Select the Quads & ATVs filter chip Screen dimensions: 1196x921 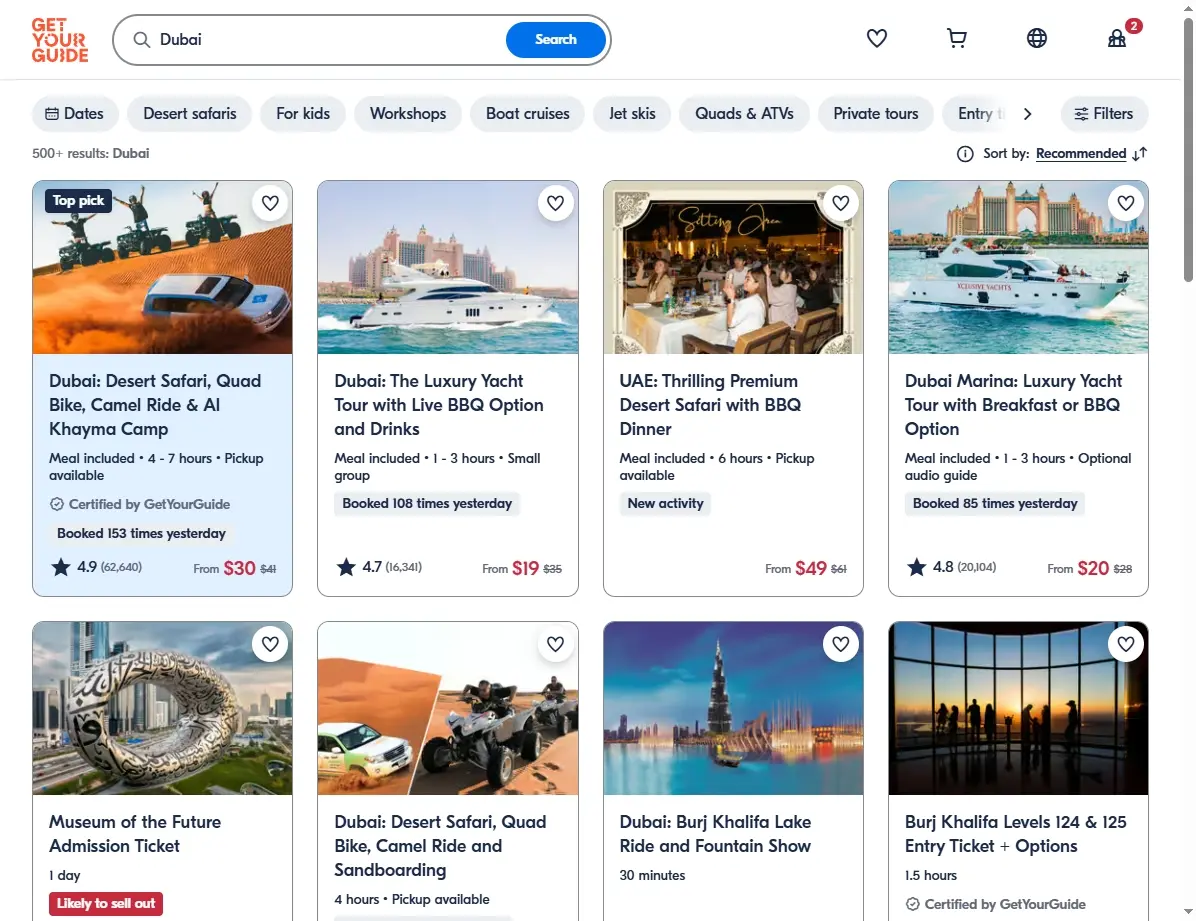(744, 114)
